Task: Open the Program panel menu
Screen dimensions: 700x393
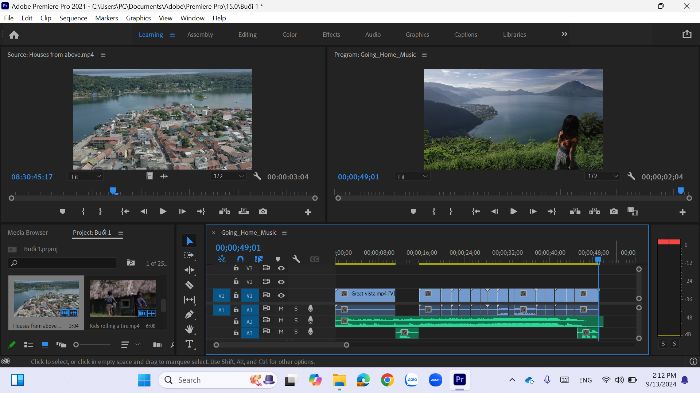Action: (425, 55)
